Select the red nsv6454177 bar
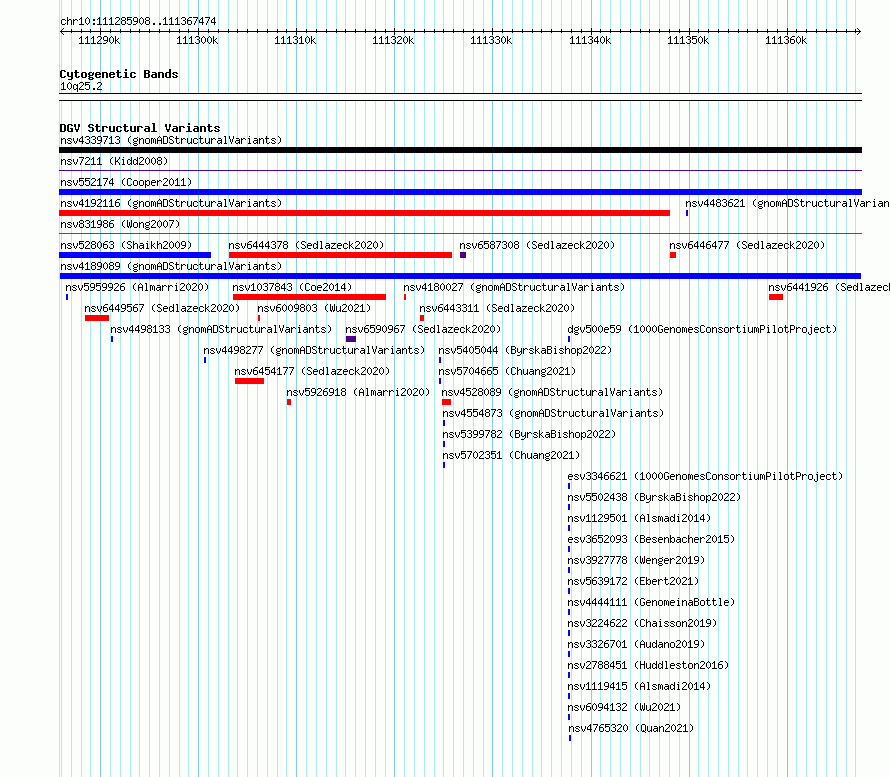890x777 pixels. [250, 381]
